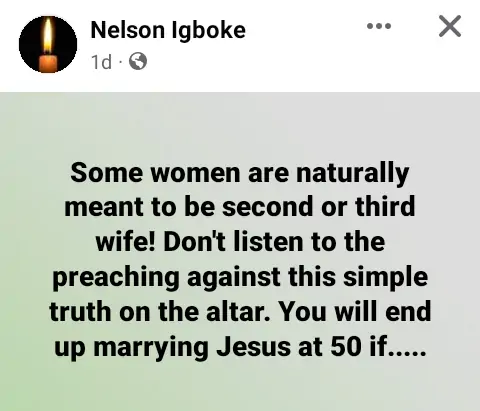Click the line "Some women are naturally"
Screen dimensions: 480x411
coord(240,173)
